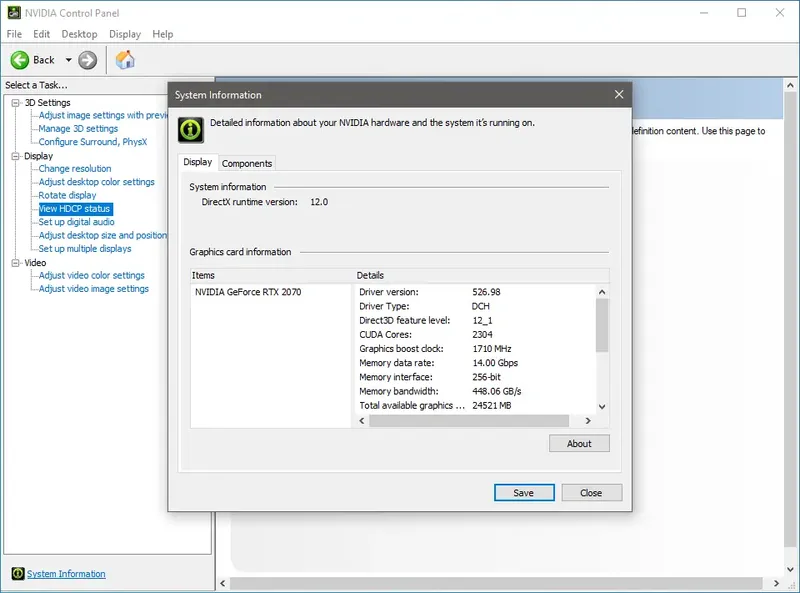Click the green Back arrow icon
800x593 pixels.
coord(20,60)
